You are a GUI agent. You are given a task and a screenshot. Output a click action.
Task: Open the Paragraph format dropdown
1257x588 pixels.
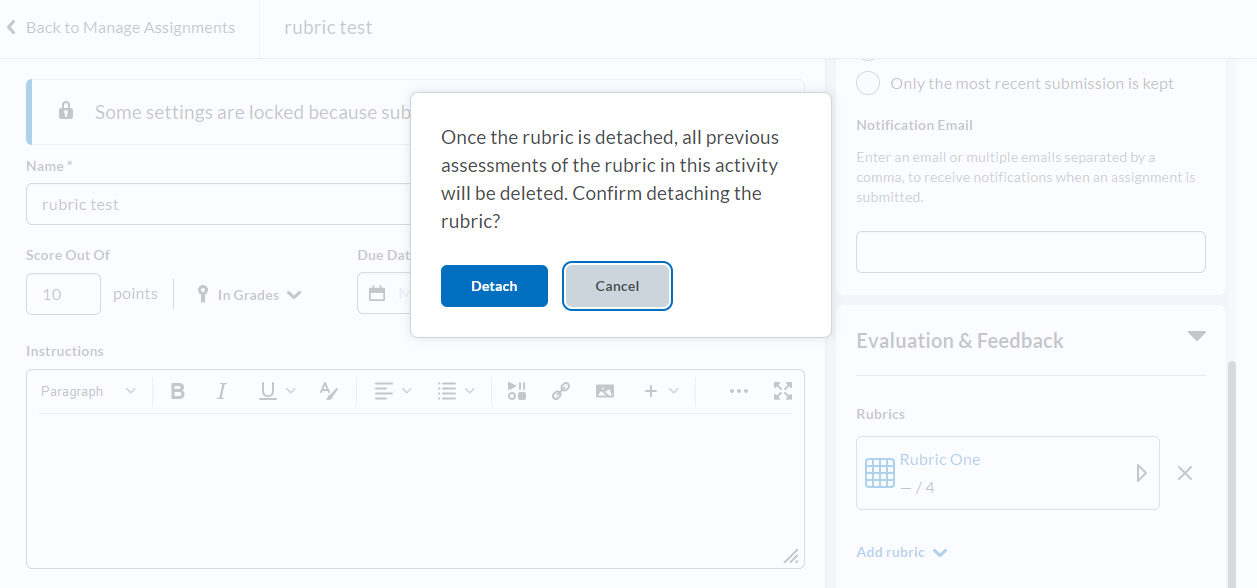coord(88,391)
